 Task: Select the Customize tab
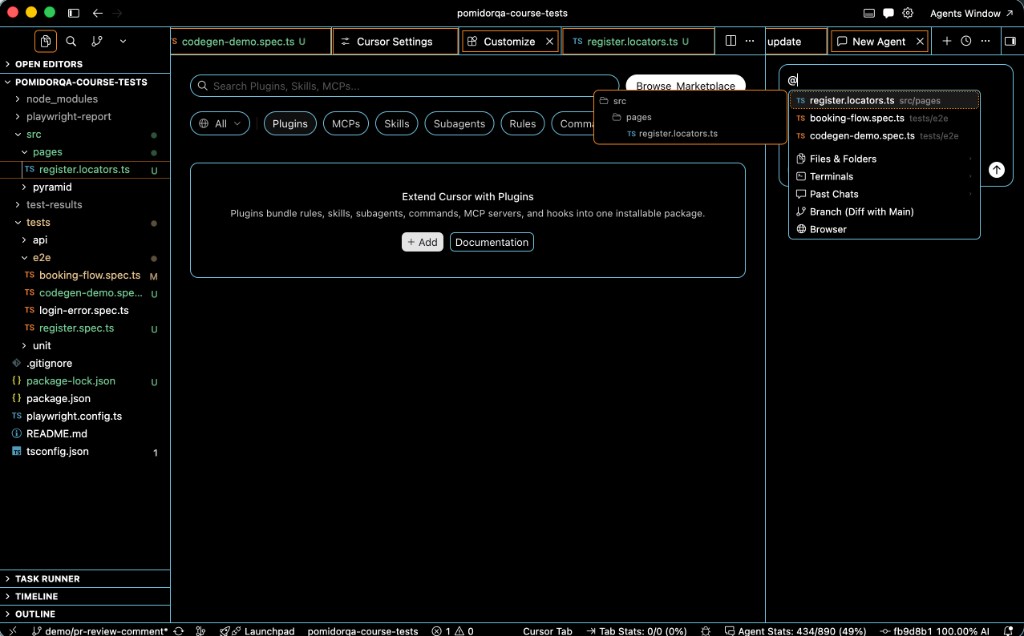point(509,41)
